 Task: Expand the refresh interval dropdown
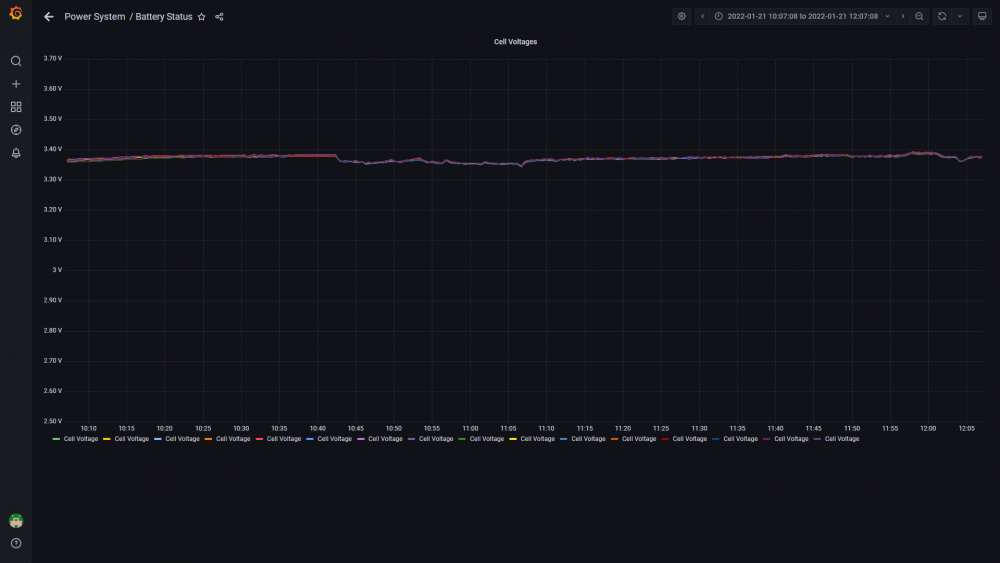click(960, 17)
